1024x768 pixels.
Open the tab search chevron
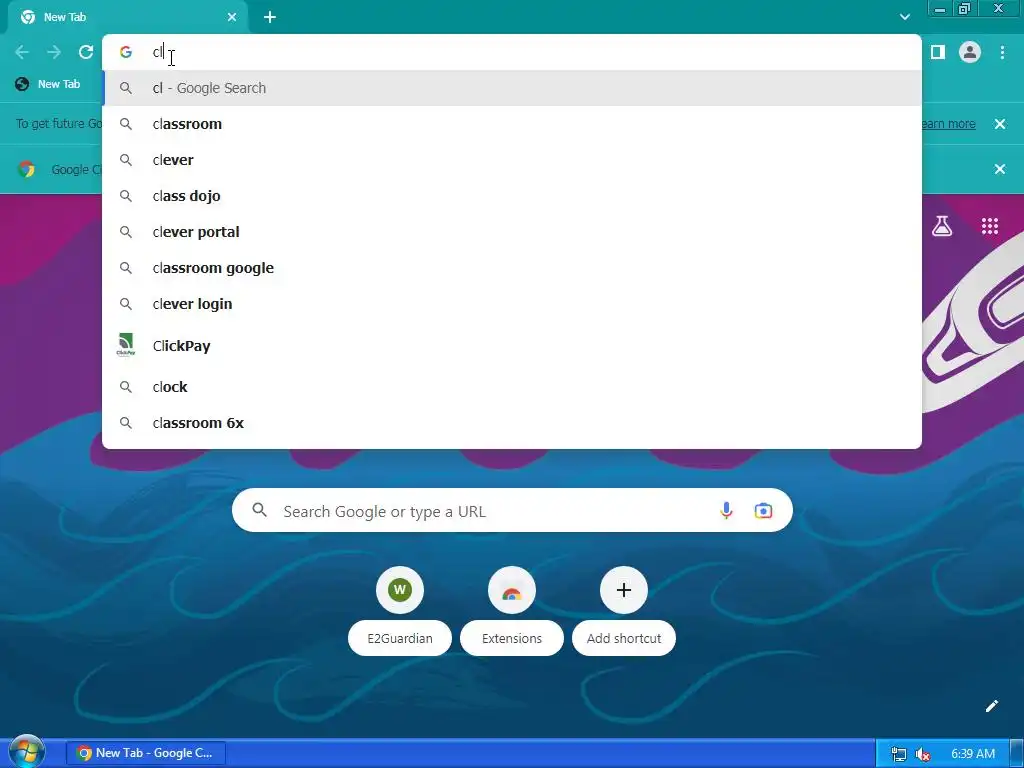point(904,17)
